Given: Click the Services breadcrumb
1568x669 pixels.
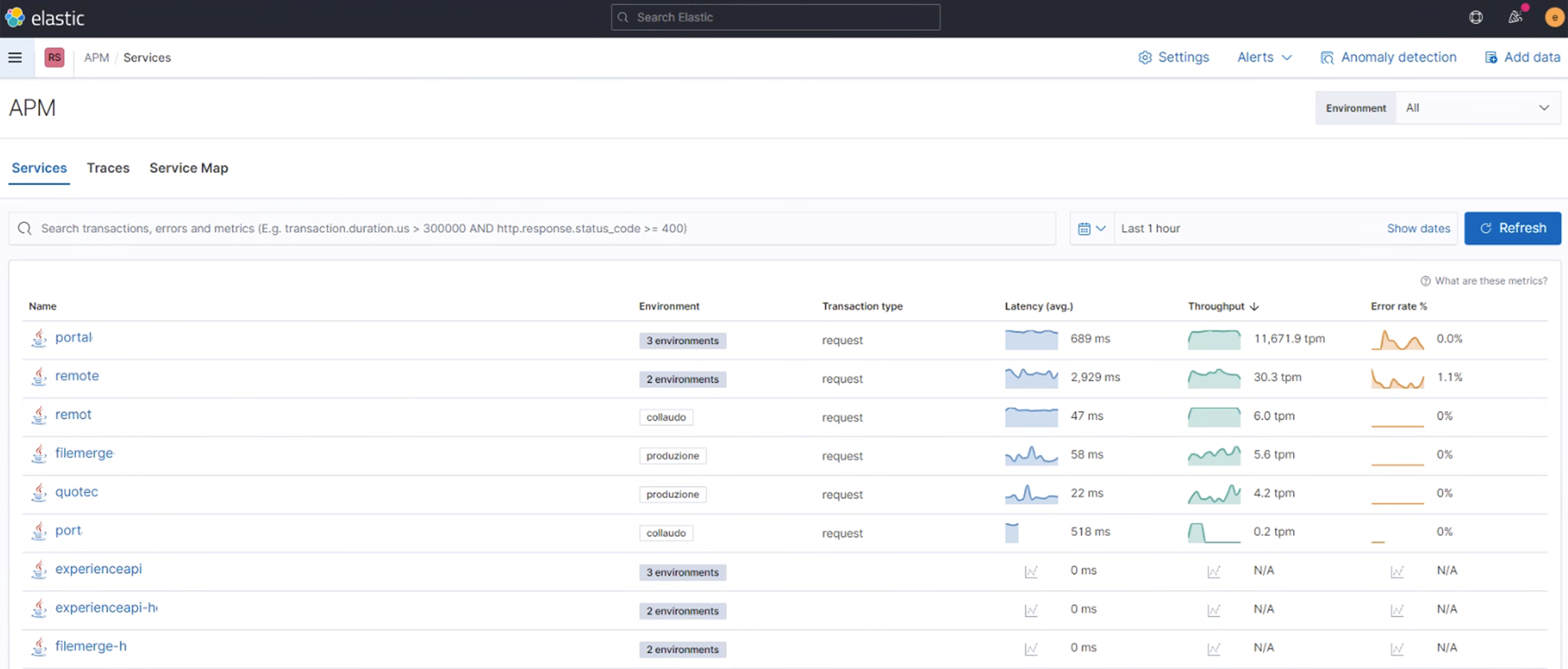Looking at the screenshot, I should tap(147, 57).
